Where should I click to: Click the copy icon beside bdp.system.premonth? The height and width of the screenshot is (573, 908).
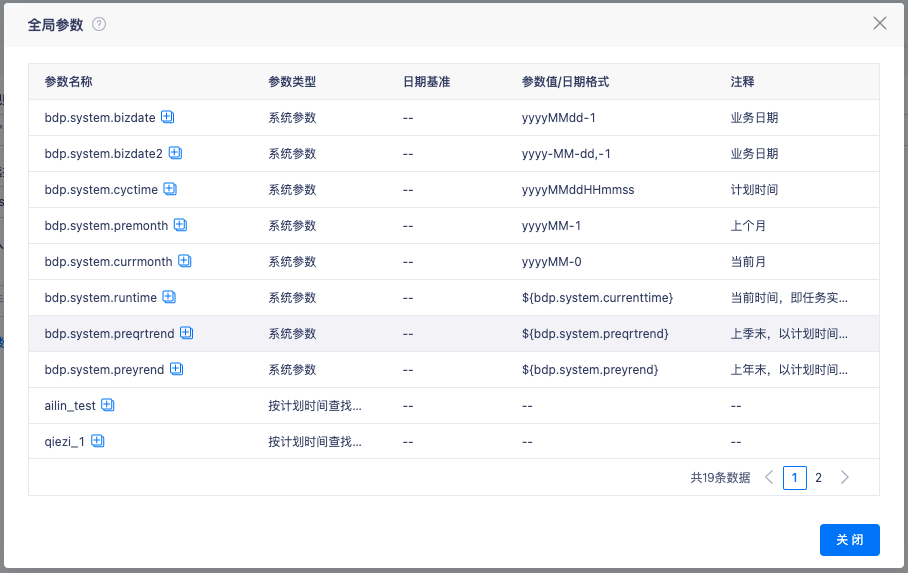(x=180, y=225)
